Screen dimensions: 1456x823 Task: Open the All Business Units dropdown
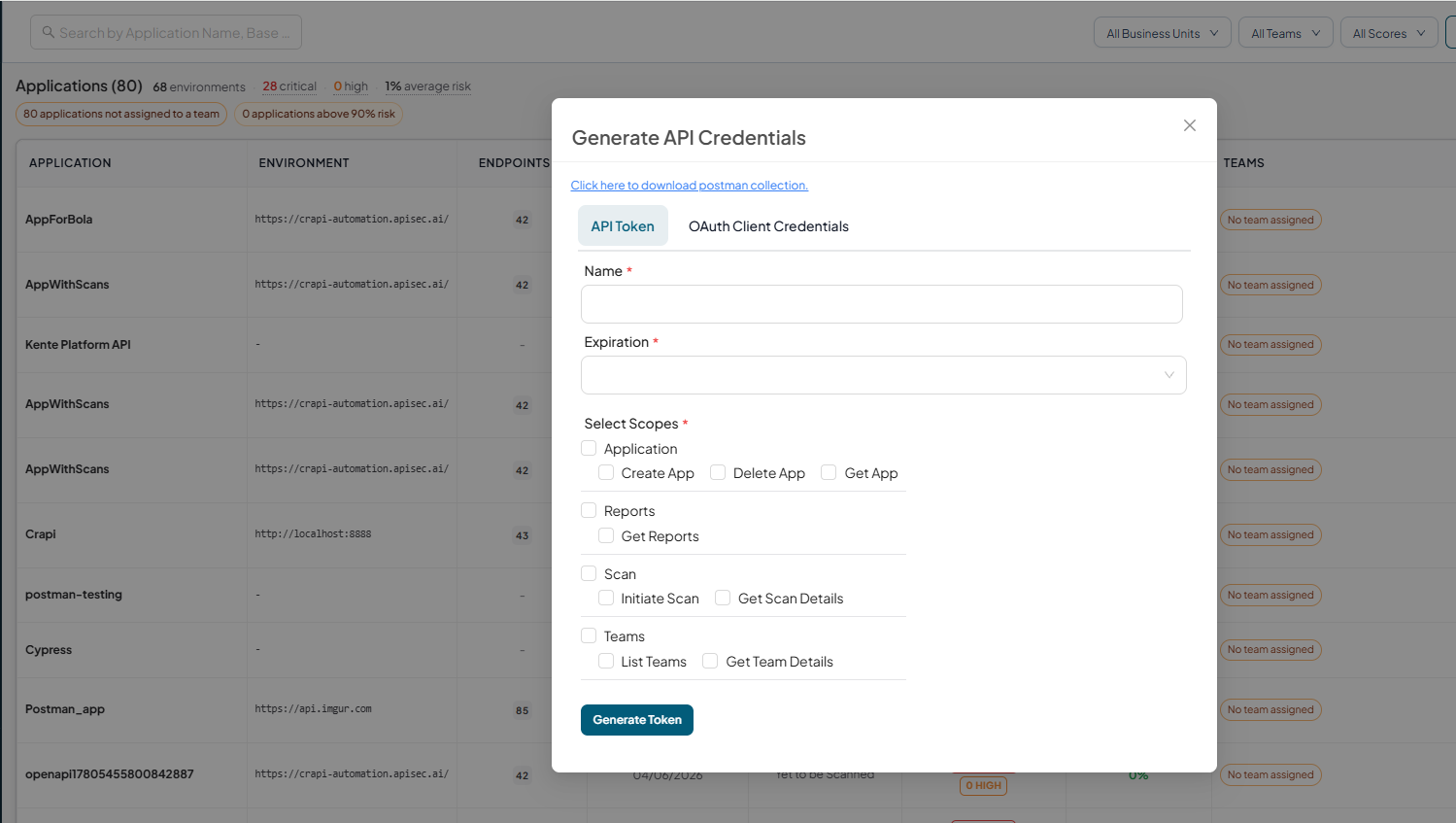tap(1162, 33)
